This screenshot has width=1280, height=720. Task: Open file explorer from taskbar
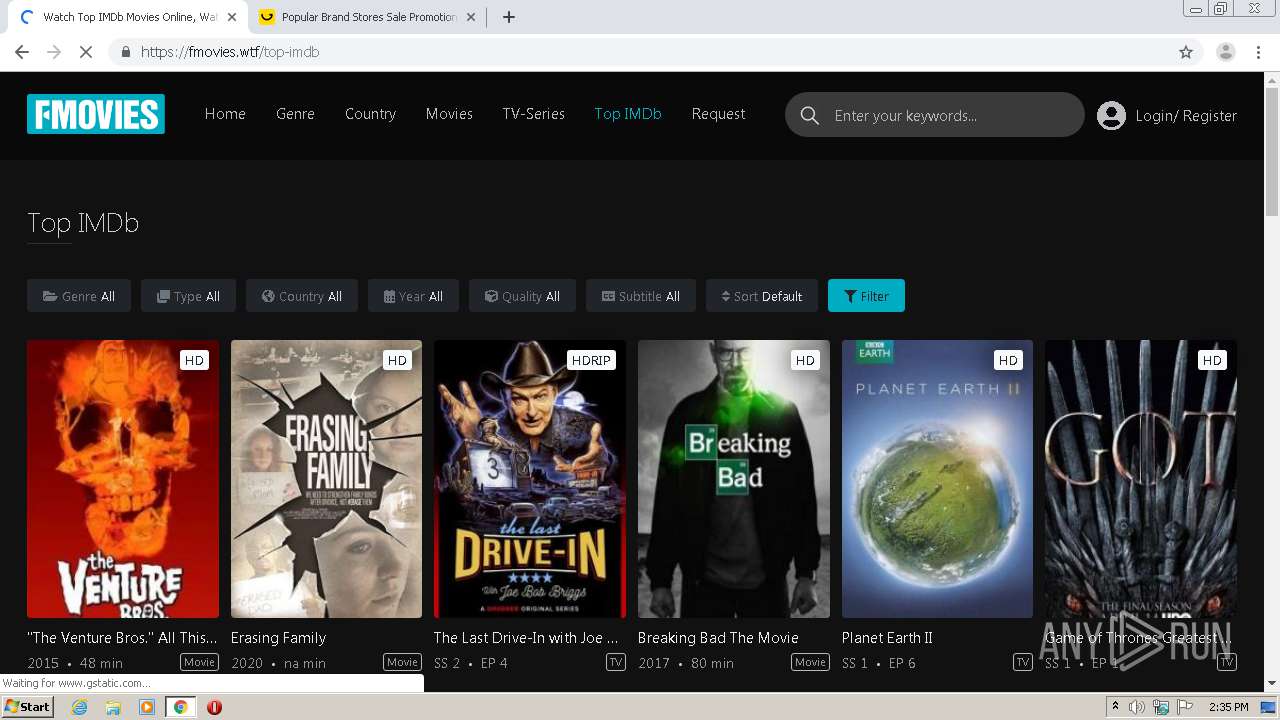113,707
